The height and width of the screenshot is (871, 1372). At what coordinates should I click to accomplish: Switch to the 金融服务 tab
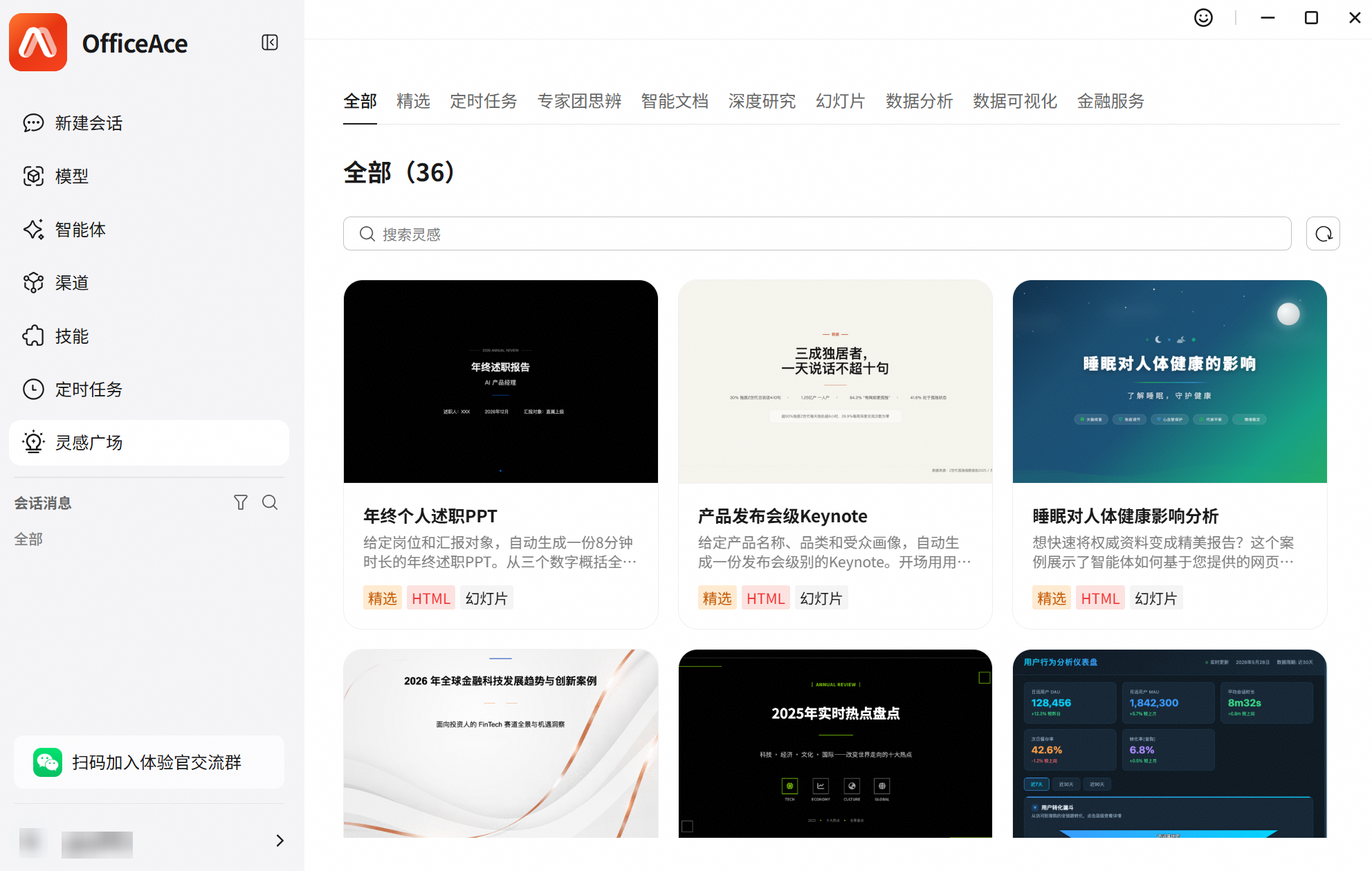[x=1110, y=102]
